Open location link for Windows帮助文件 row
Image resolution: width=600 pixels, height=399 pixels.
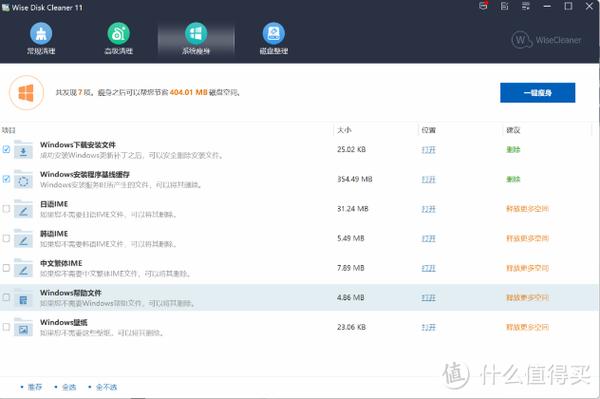[x=429, y=298]
